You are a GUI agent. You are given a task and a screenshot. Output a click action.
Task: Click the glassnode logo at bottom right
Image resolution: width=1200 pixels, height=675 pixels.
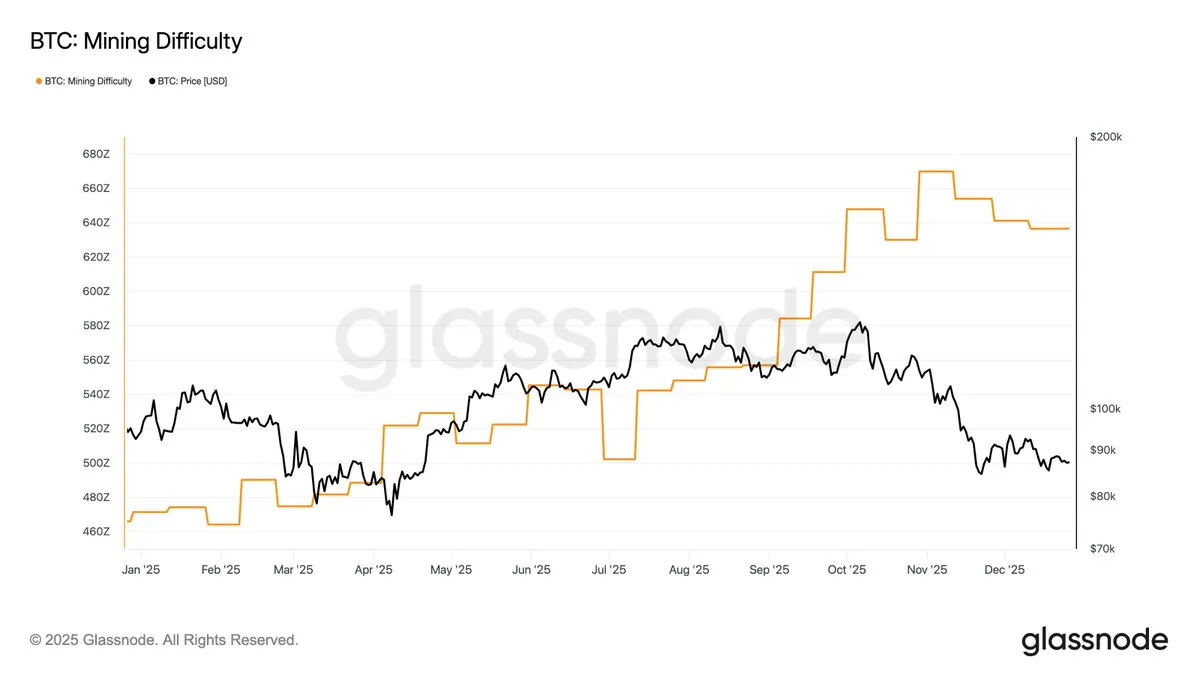pos(1094,640)
